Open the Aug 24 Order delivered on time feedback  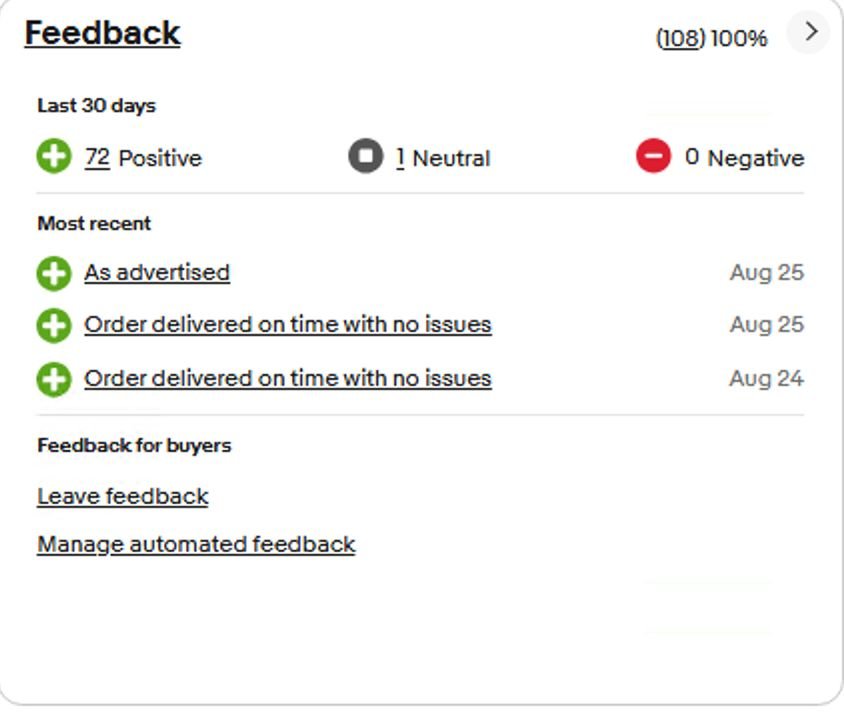pyautogui.click(x=288, y=379)
